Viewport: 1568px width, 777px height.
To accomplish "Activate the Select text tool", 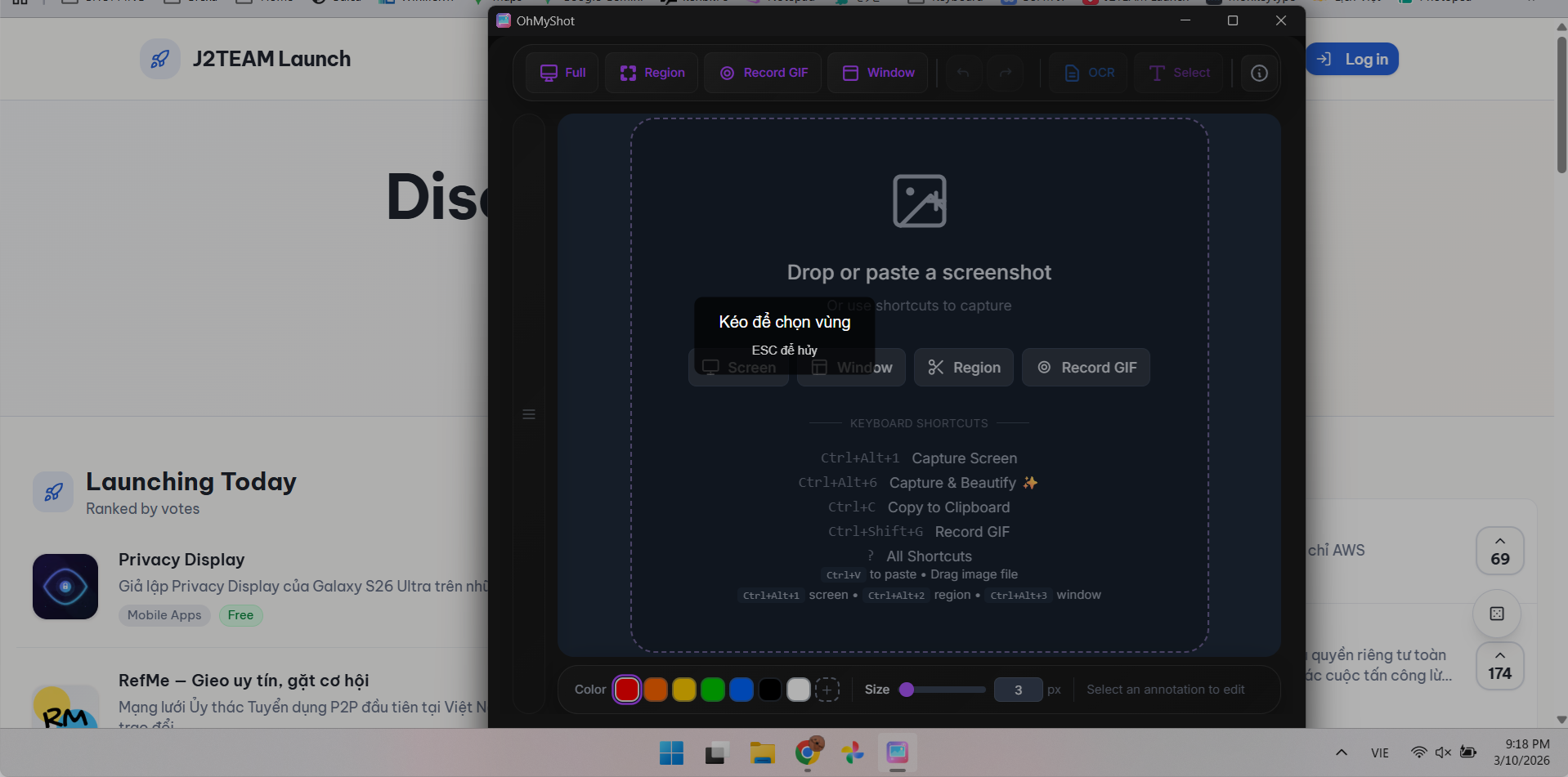I will point(1179,73).
